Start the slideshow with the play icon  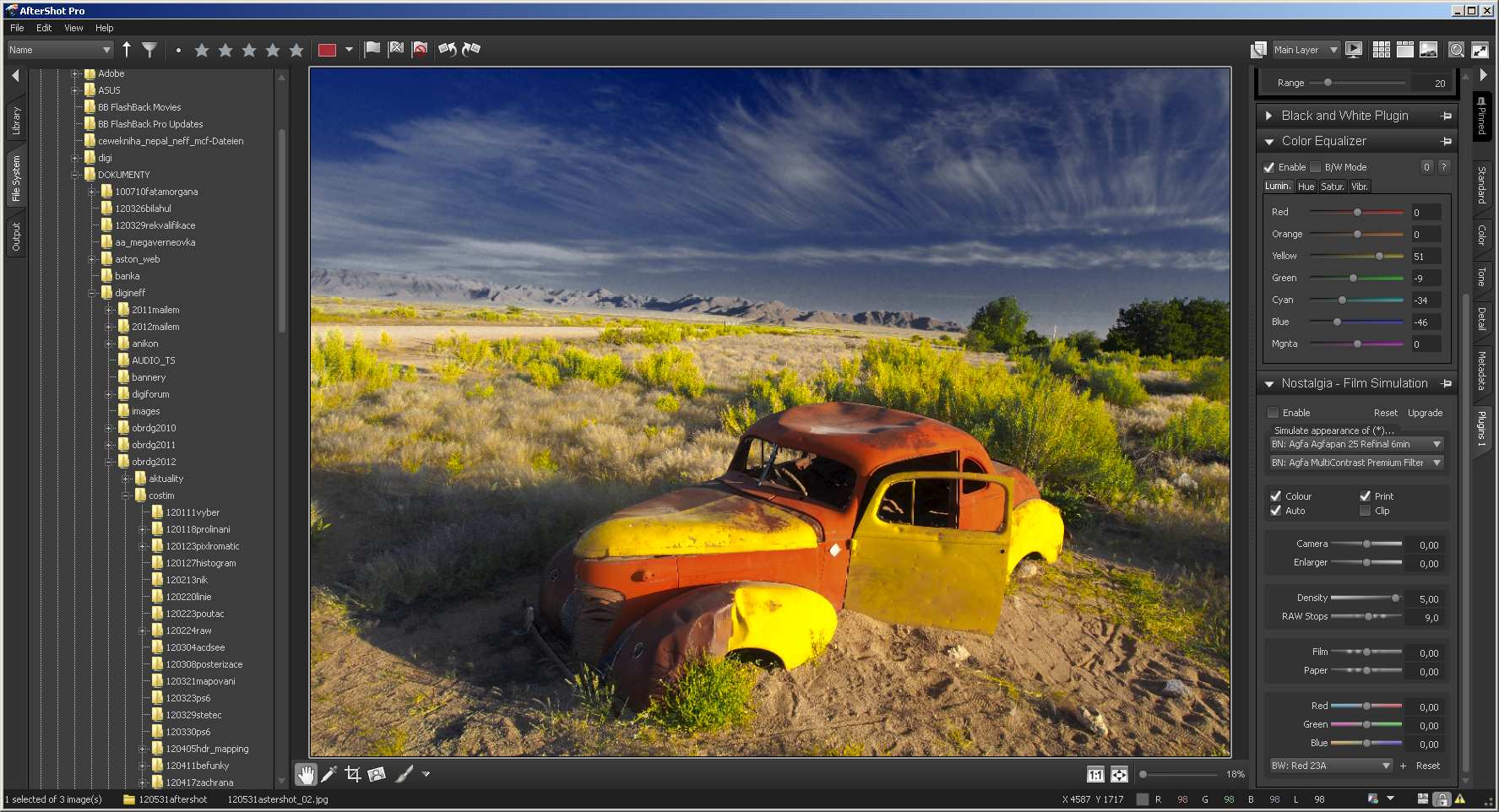pyautogui.click(x=1354, y=50)
